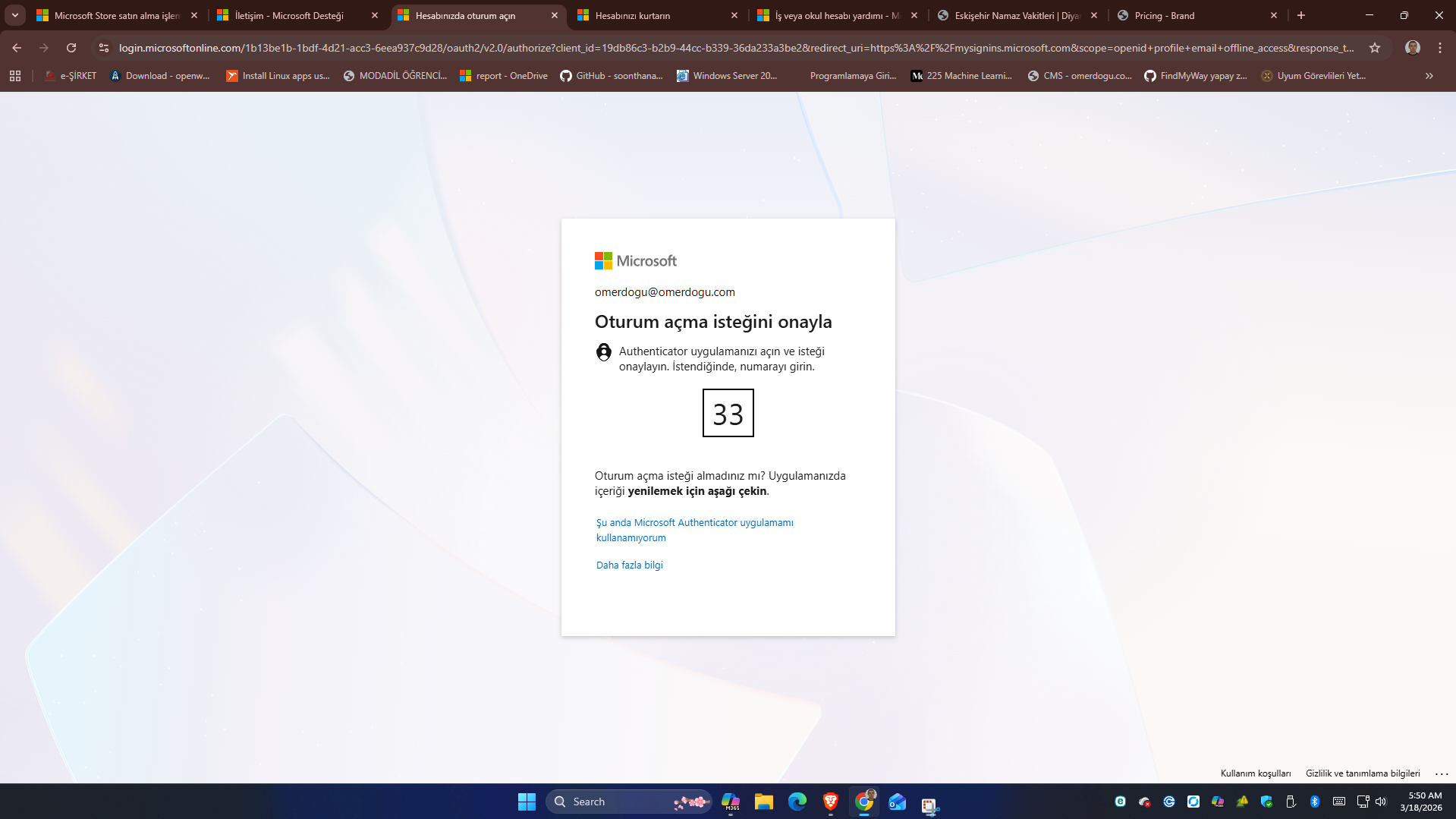Click the number 33 verification box
Viewport: 1456px width, 819px height.
click(728, 413)
